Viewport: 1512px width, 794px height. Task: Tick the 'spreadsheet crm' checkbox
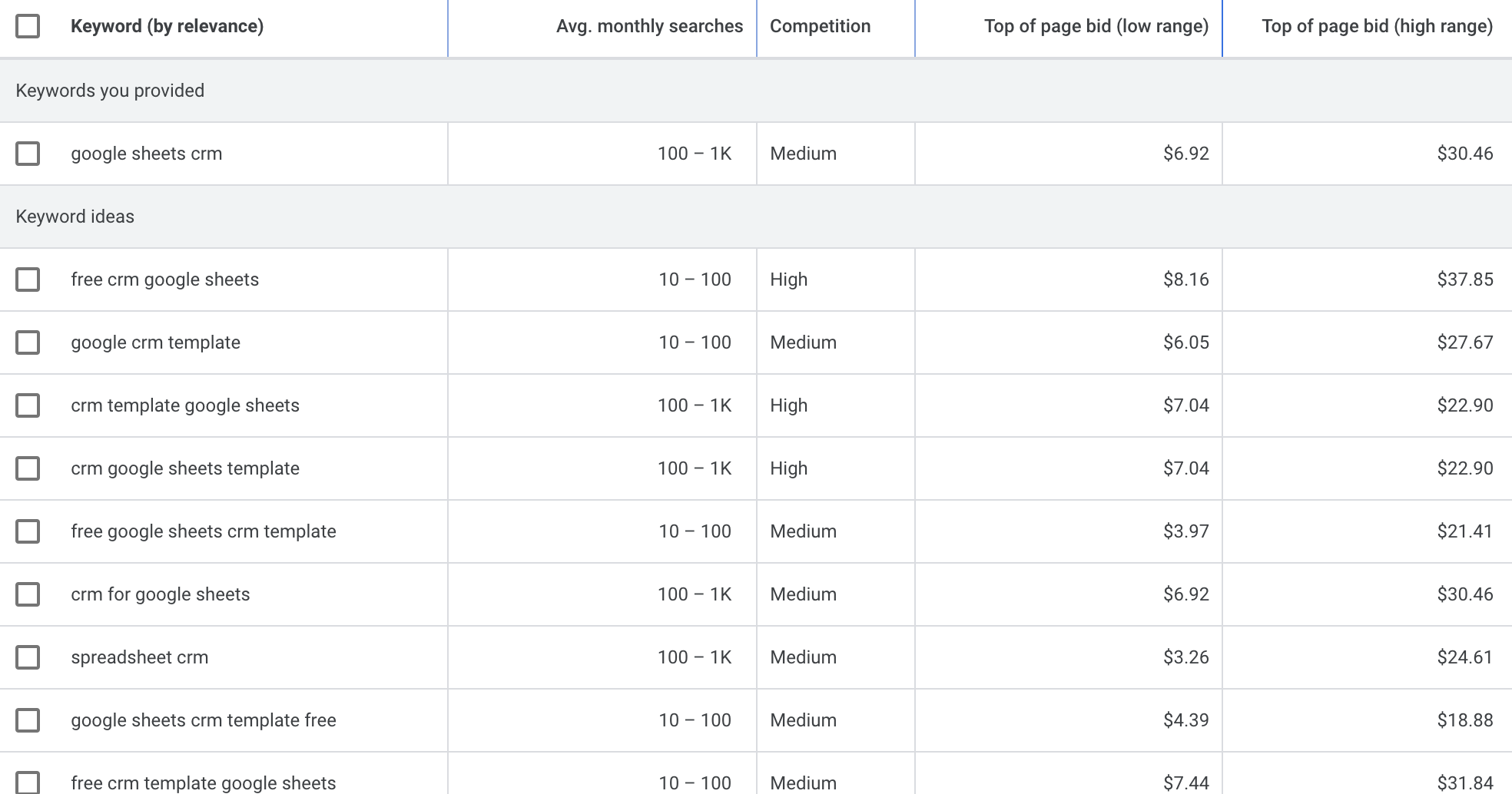(x=28, y=657)
